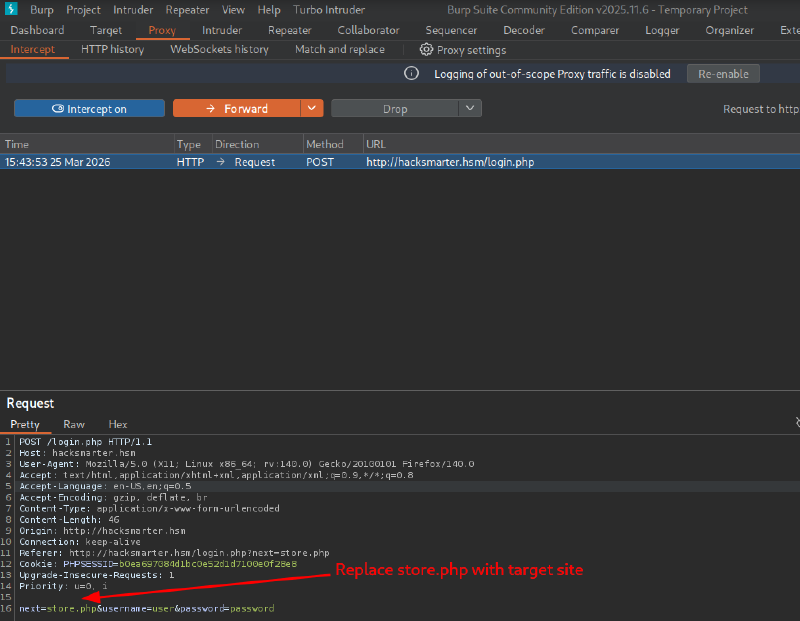800x621 pixels.
Task: Click the Origin header line
Action: click(103, 531)
